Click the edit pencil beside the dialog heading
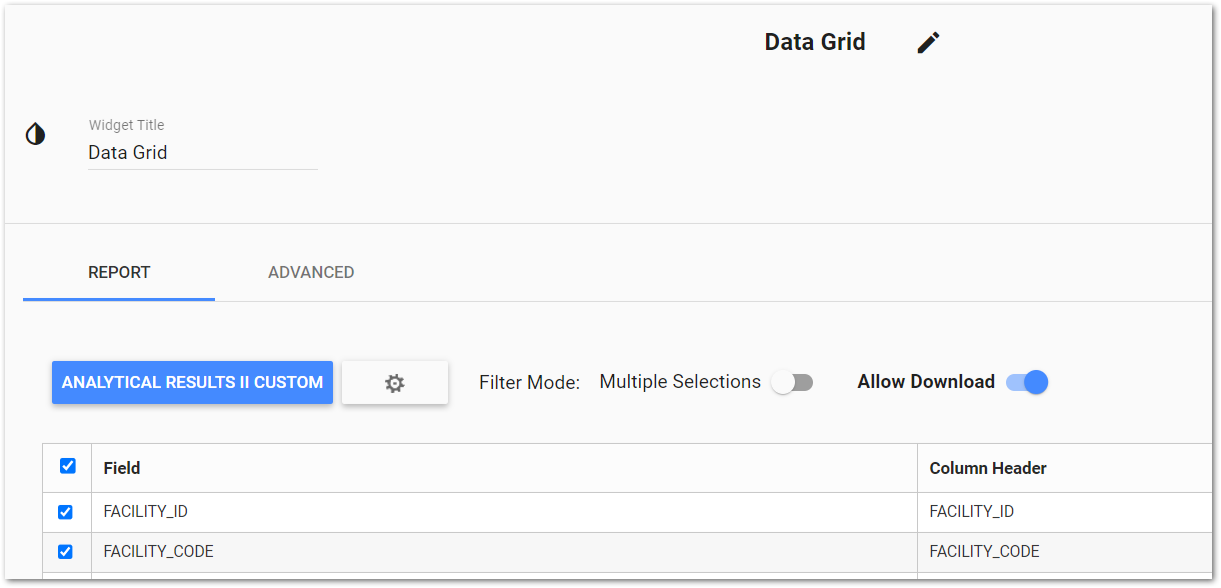The image size is (1221, 588). point(928,42)
